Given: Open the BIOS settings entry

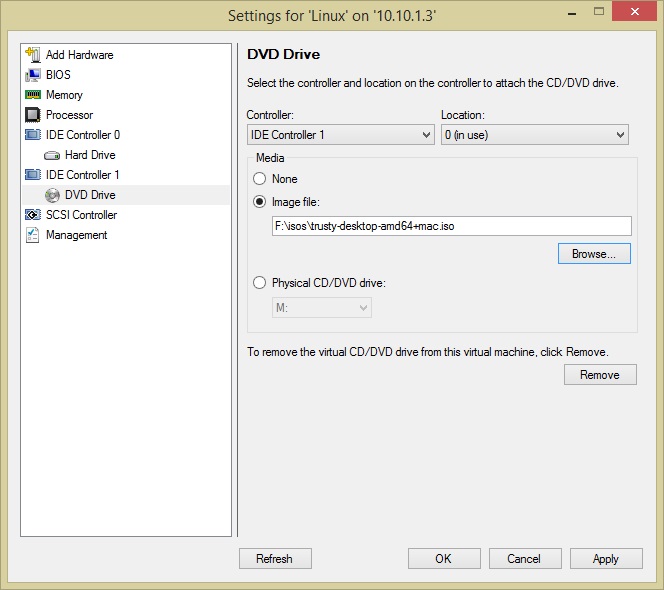Looking at the screenshot, I should (x=58, y=75).
